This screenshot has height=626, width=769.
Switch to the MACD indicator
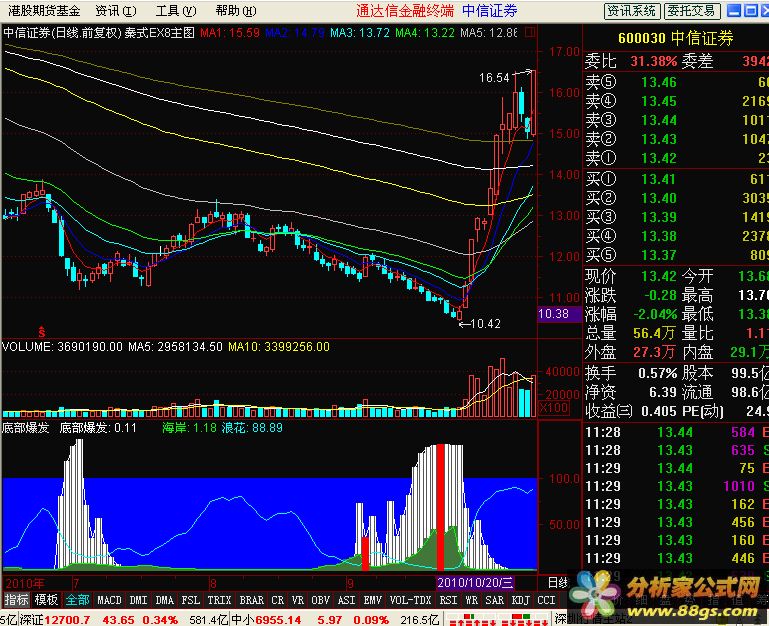pos(109,600)
